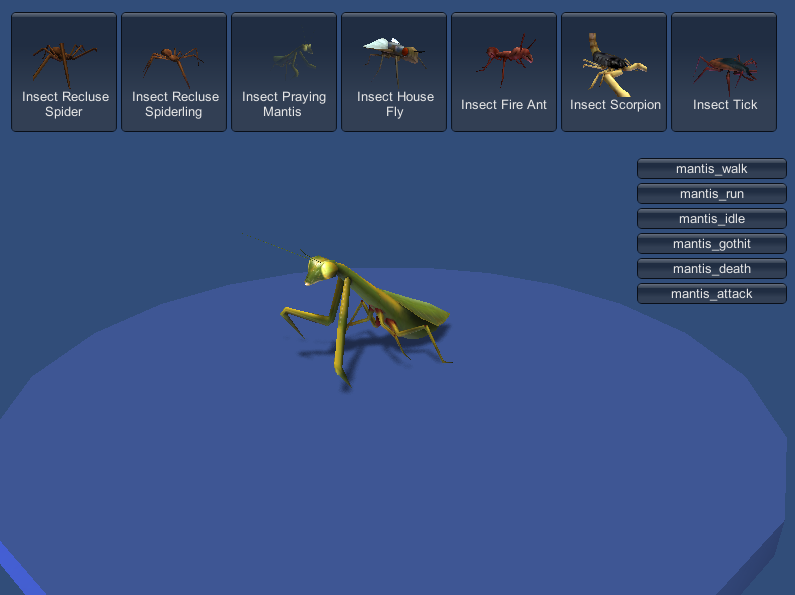Play the mantis_run animation
Viewport: 795px width, 595px height.
[712, 194]
